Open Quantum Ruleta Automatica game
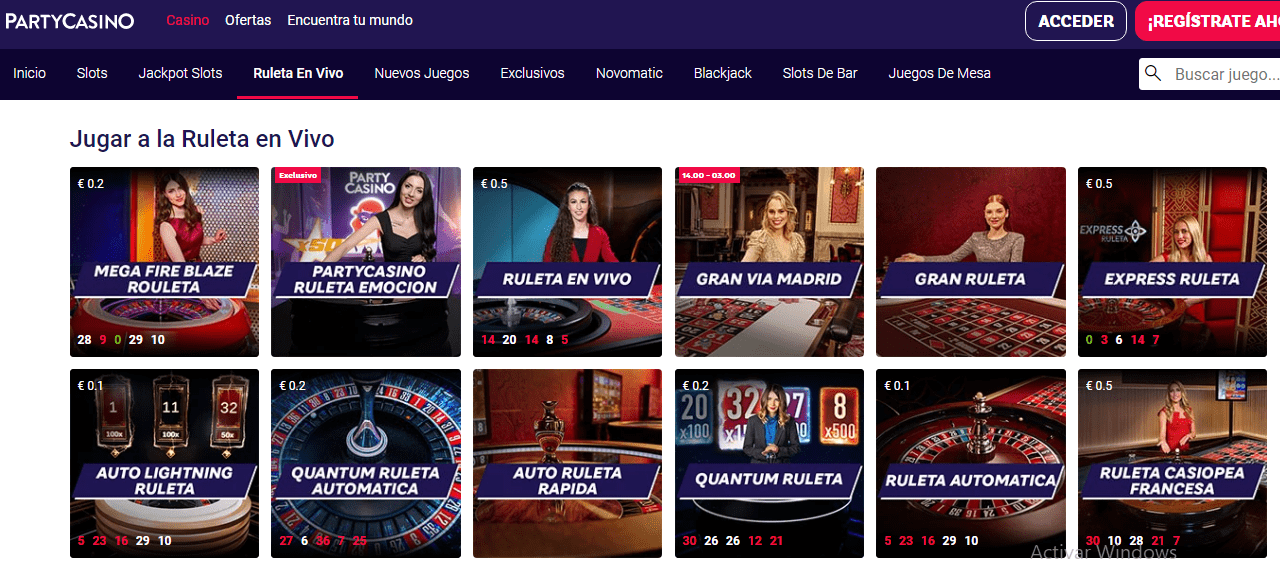 coord(366,463)
